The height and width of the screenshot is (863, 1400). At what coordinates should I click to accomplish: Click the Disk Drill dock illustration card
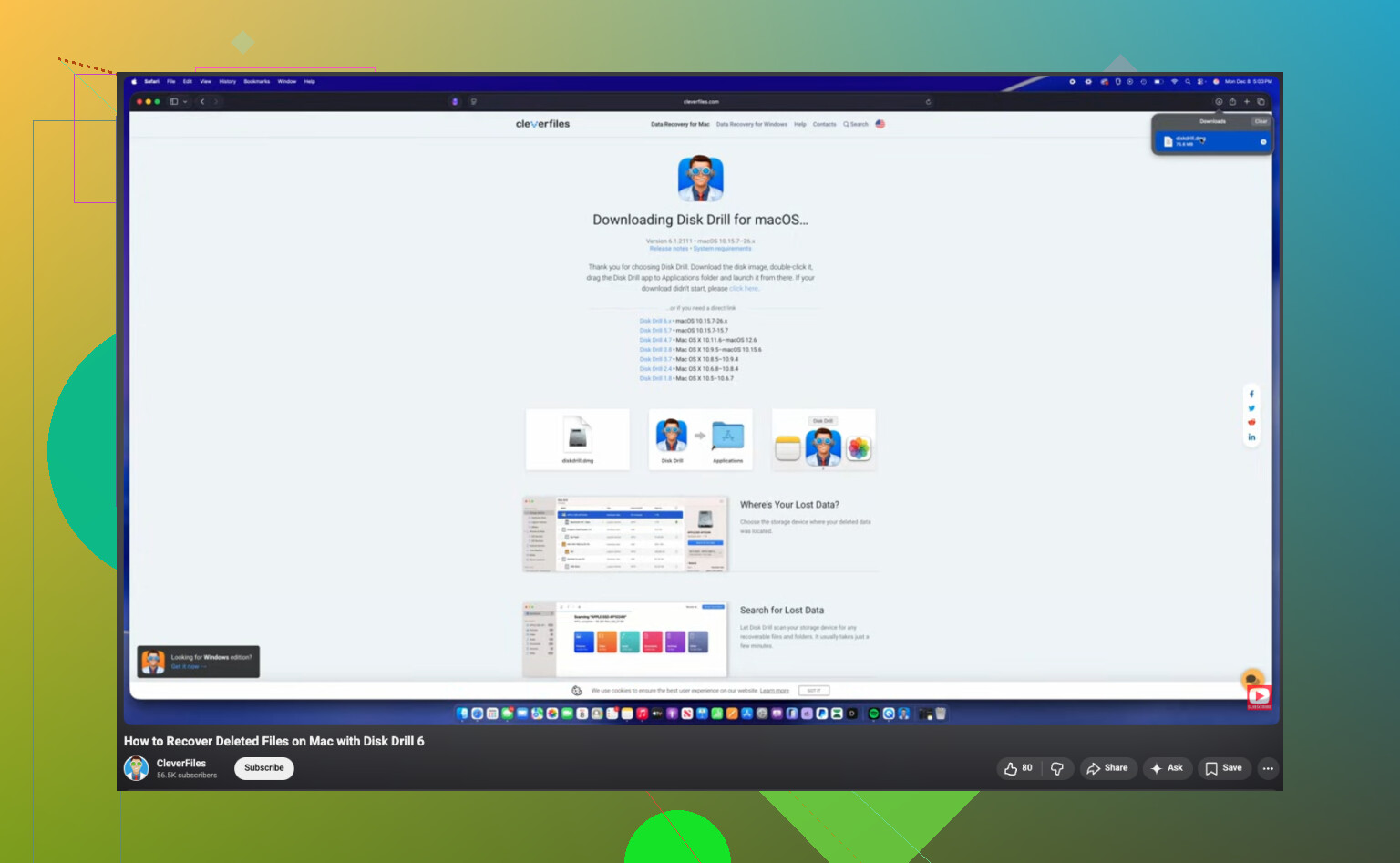point(824,439)
